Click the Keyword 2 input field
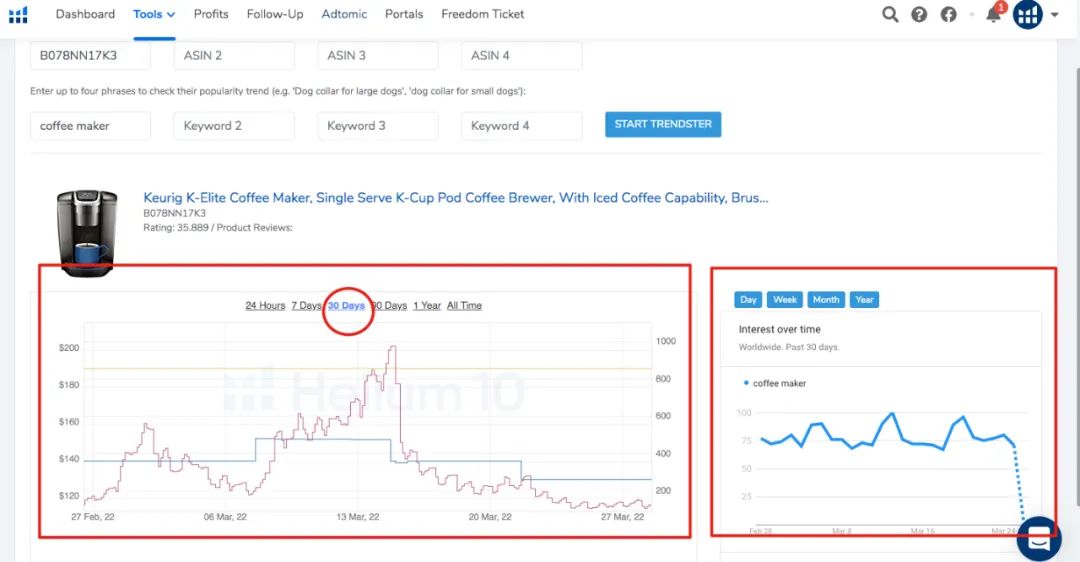The image size is (1080, 562). 234,126
